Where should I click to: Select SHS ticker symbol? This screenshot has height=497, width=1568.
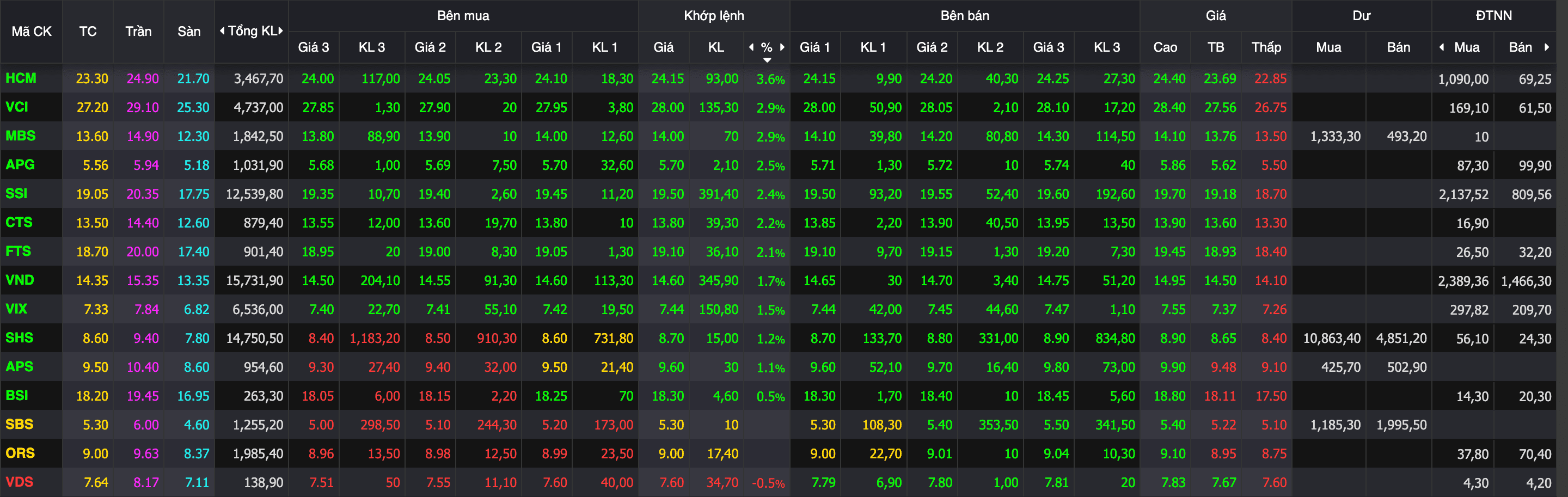(x=20, y=338)
